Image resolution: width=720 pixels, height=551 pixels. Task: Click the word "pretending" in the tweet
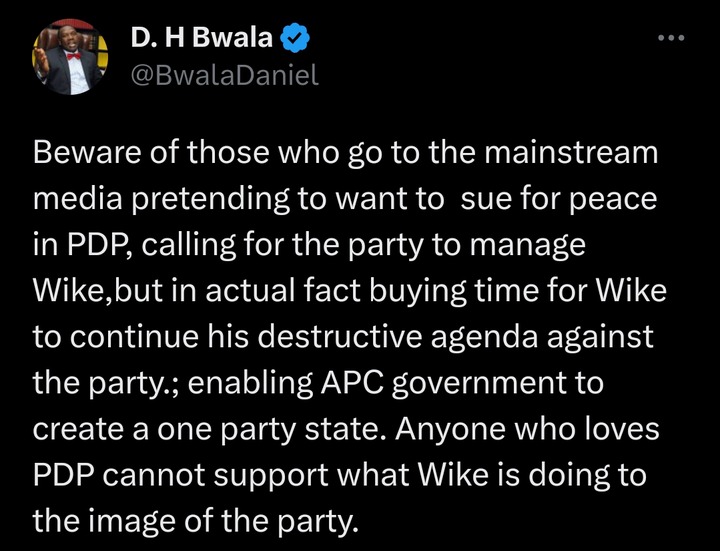click(x=211, y=199)
